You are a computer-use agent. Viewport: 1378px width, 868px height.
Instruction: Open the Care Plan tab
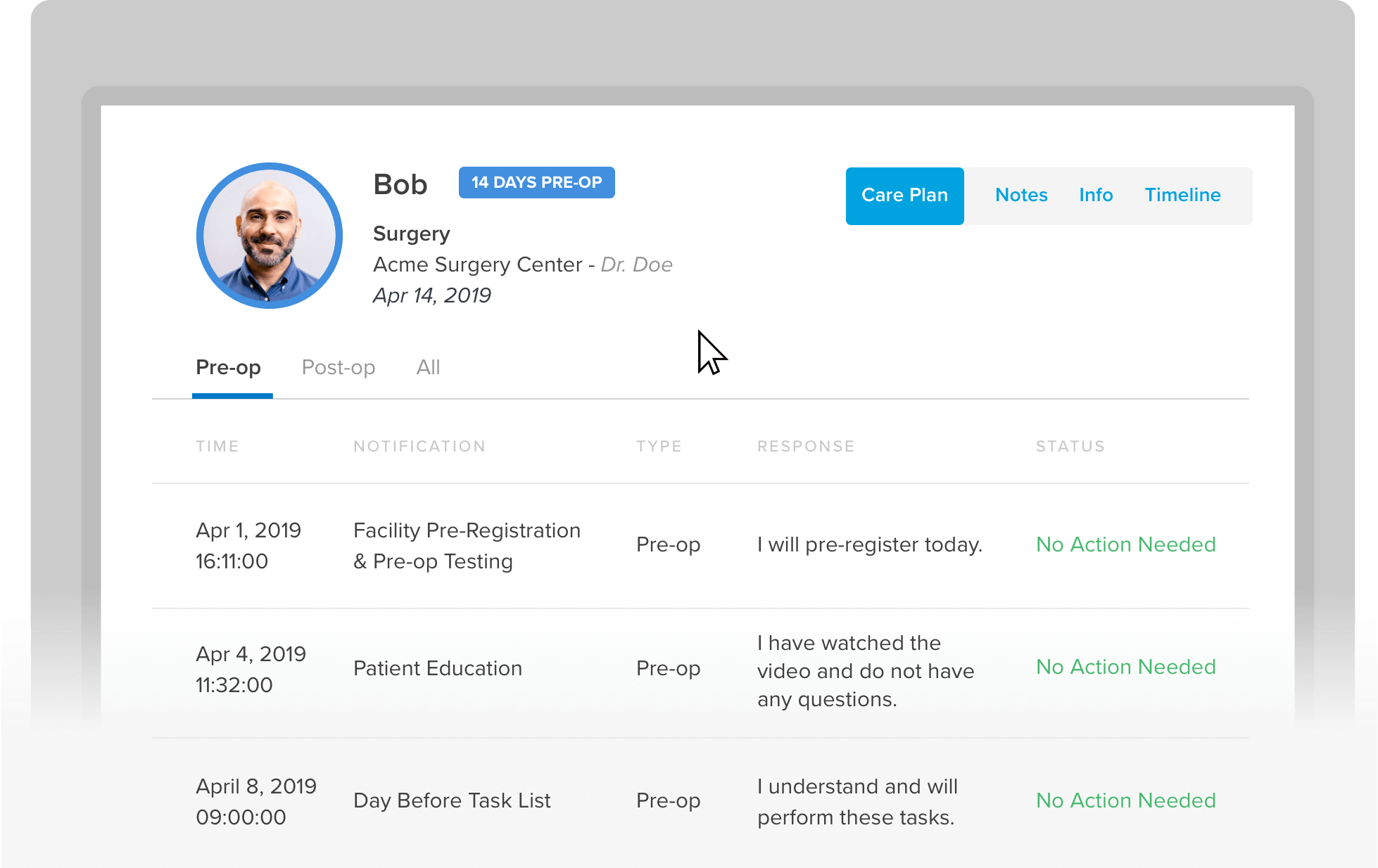(x=904, y=196)
